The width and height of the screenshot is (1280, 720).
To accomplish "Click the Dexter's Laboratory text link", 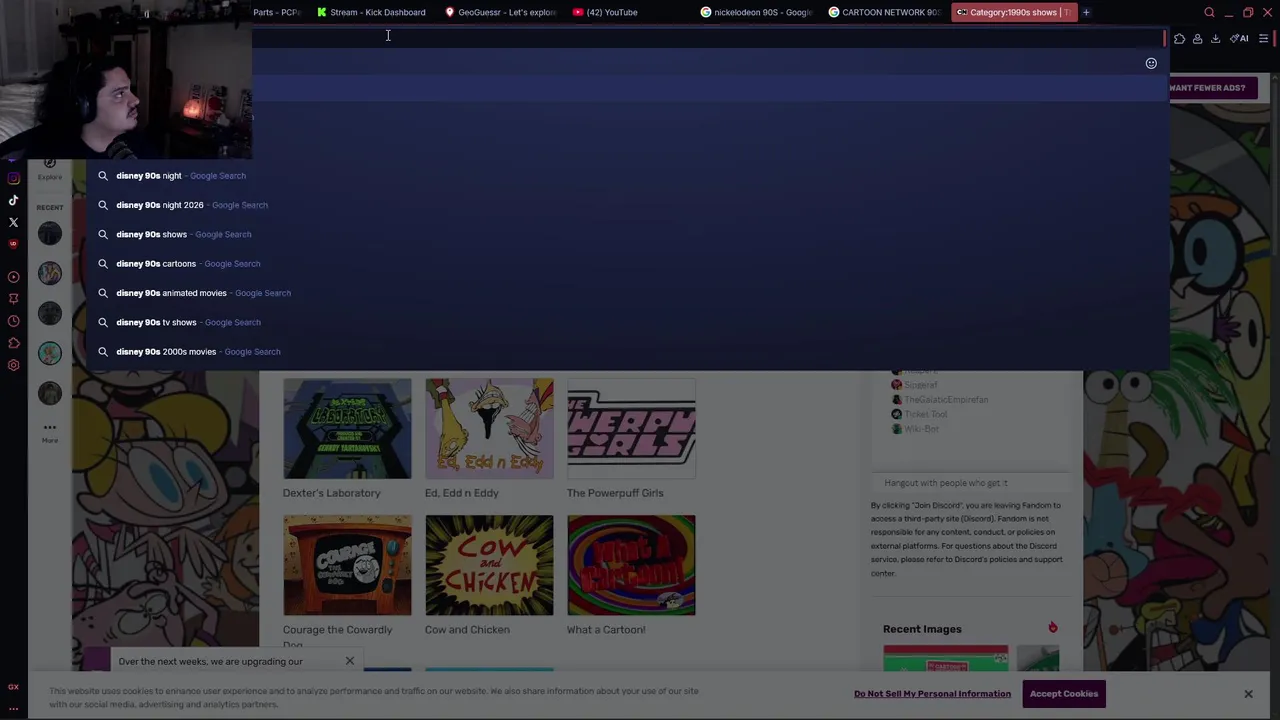I will 331,493.
